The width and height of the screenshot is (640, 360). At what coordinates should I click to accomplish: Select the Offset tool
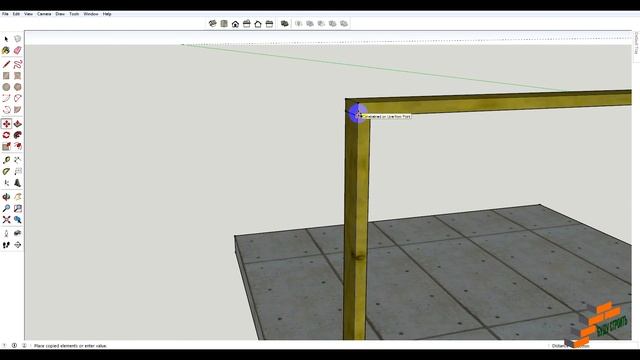pyautogui.click(x=18, y=146)
